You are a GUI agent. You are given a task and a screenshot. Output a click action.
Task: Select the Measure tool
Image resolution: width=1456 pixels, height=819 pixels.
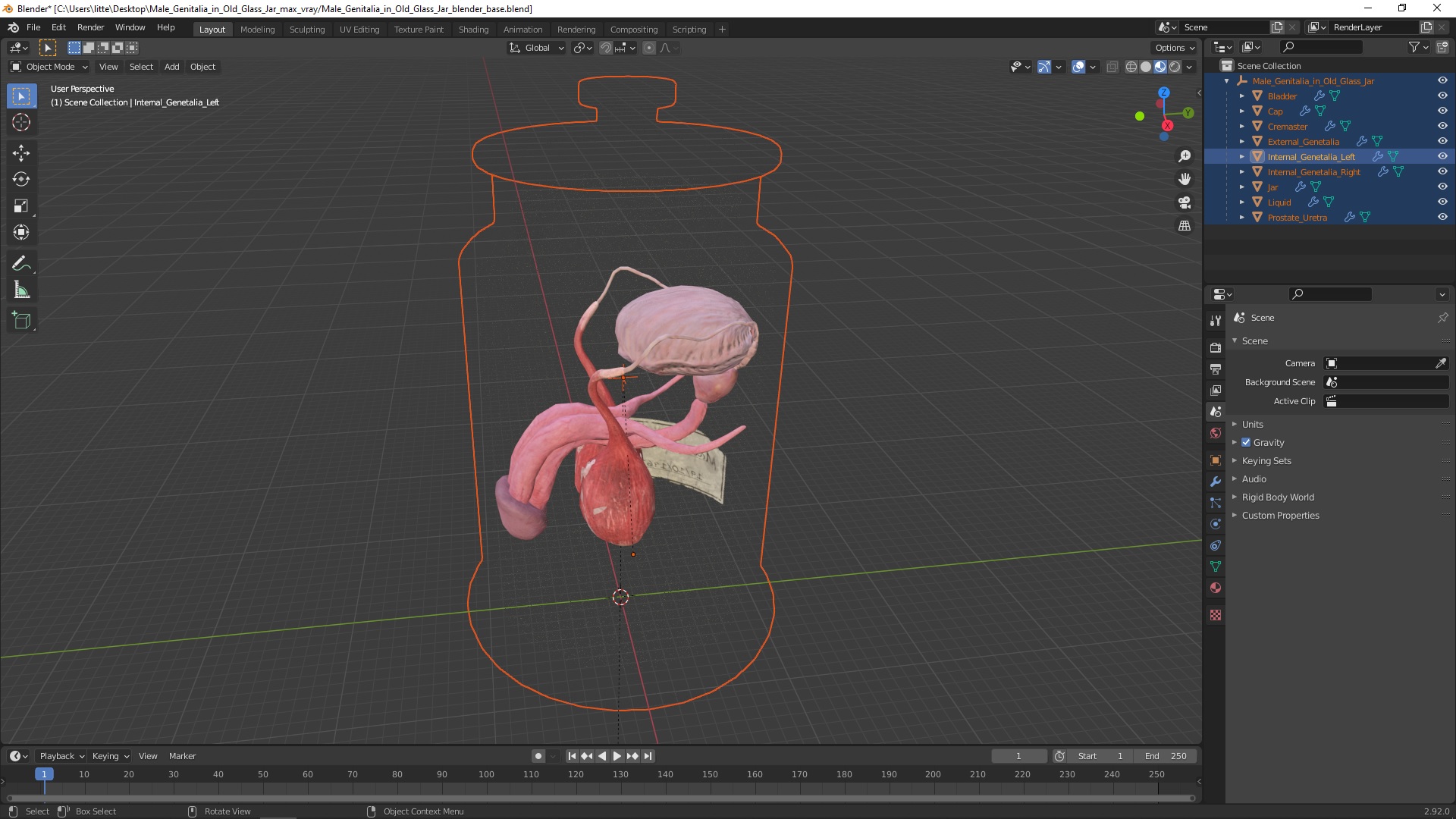point(21,290)
